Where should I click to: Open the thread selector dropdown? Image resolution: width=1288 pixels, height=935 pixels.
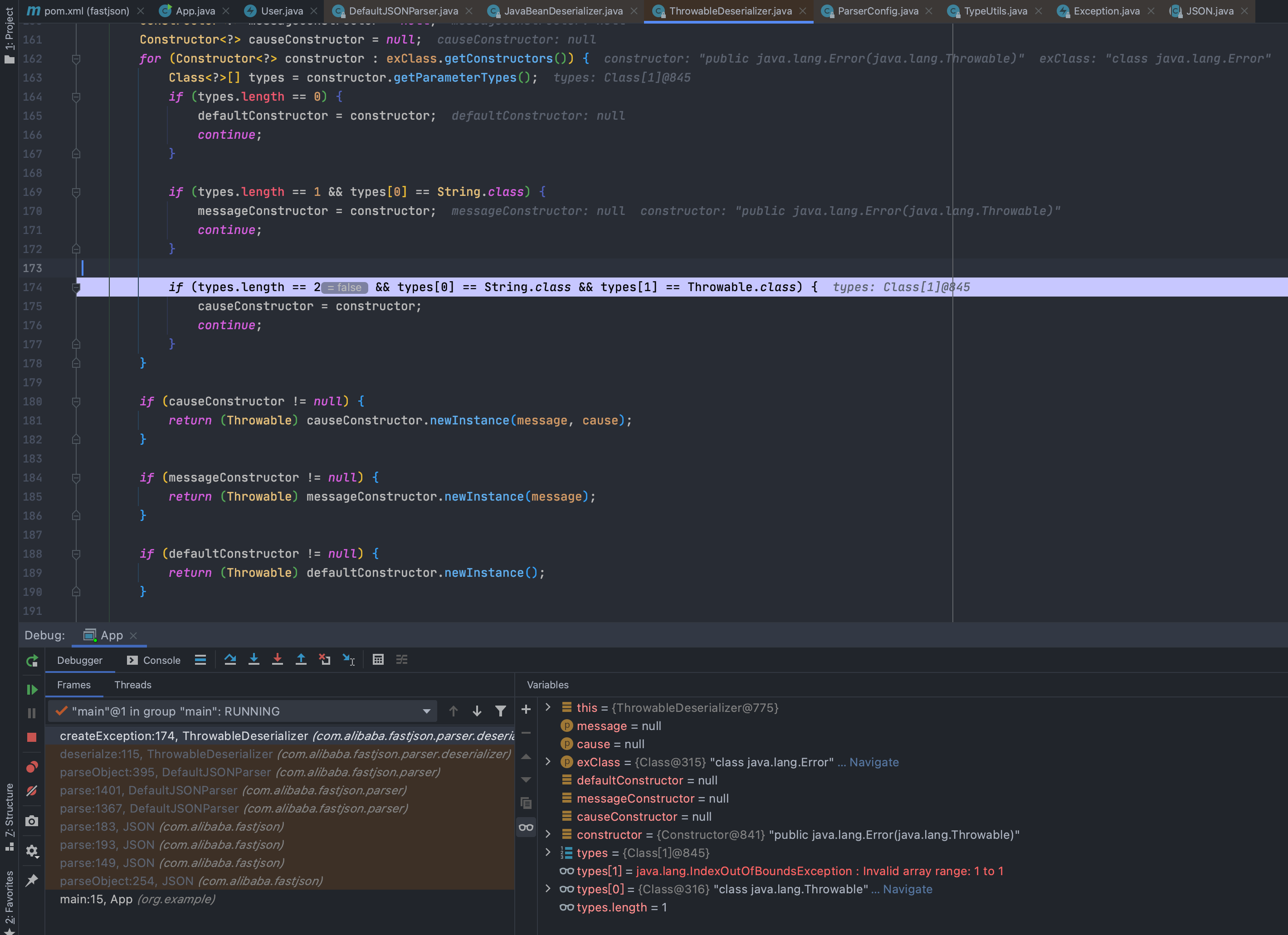point(426,711)
